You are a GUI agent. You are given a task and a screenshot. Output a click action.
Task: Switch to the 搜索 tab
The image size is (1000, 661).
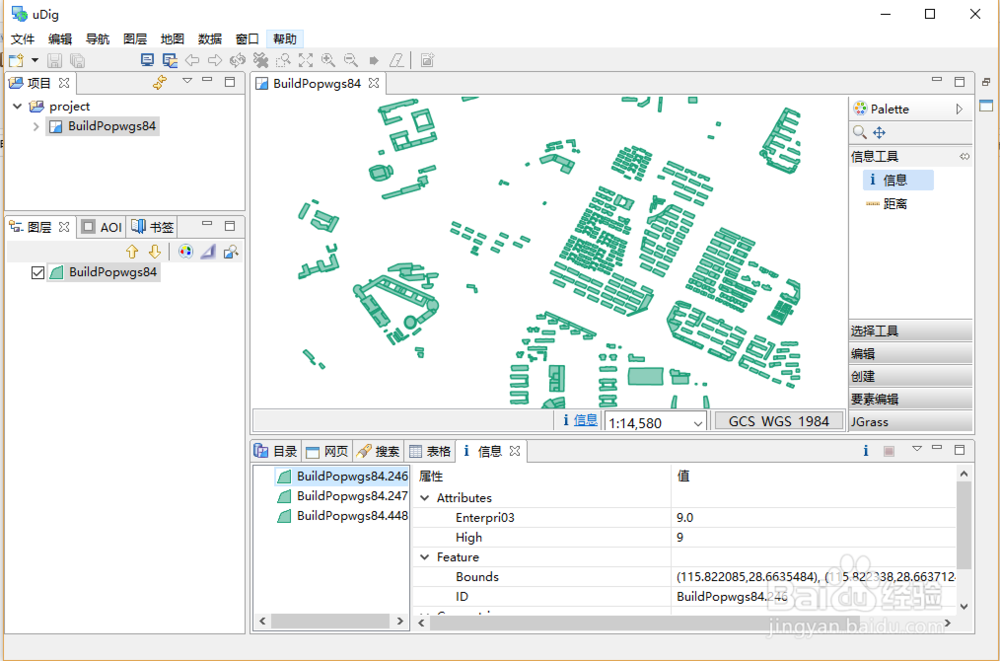378,451
